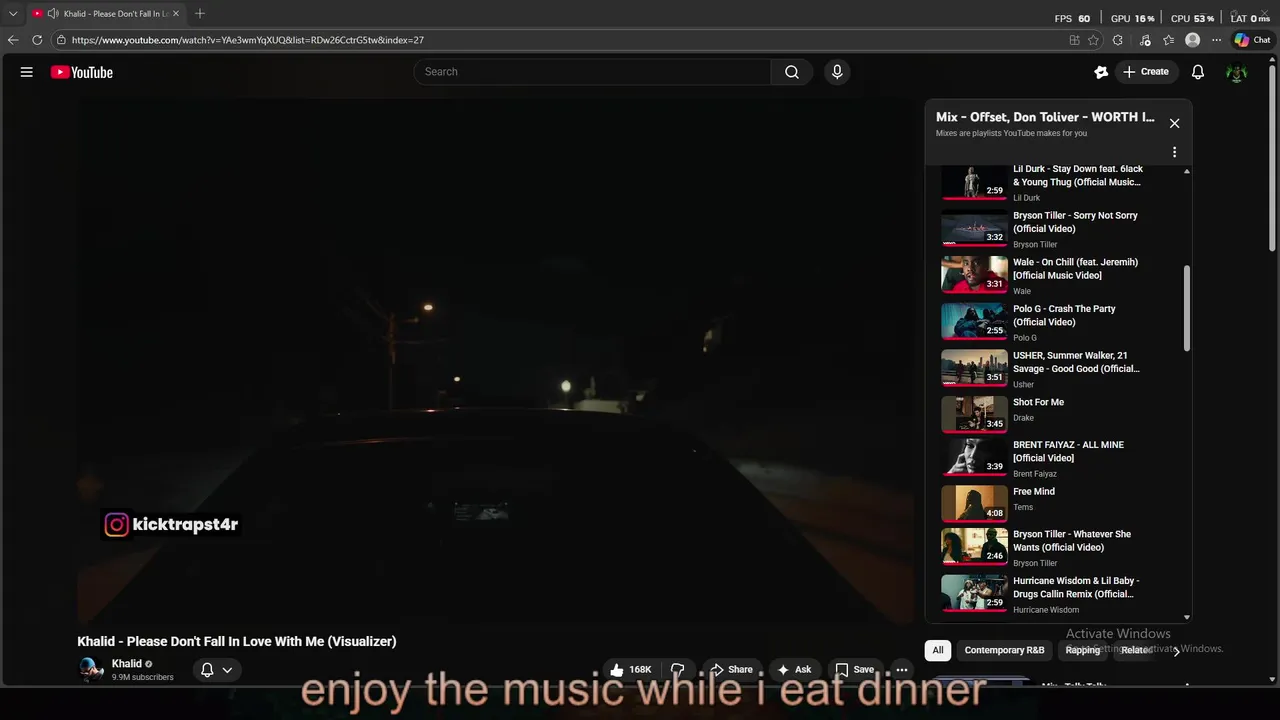Open browser settings and more menu
Viewport: 1280px width, 720px height.
(x=1217, y=40)
